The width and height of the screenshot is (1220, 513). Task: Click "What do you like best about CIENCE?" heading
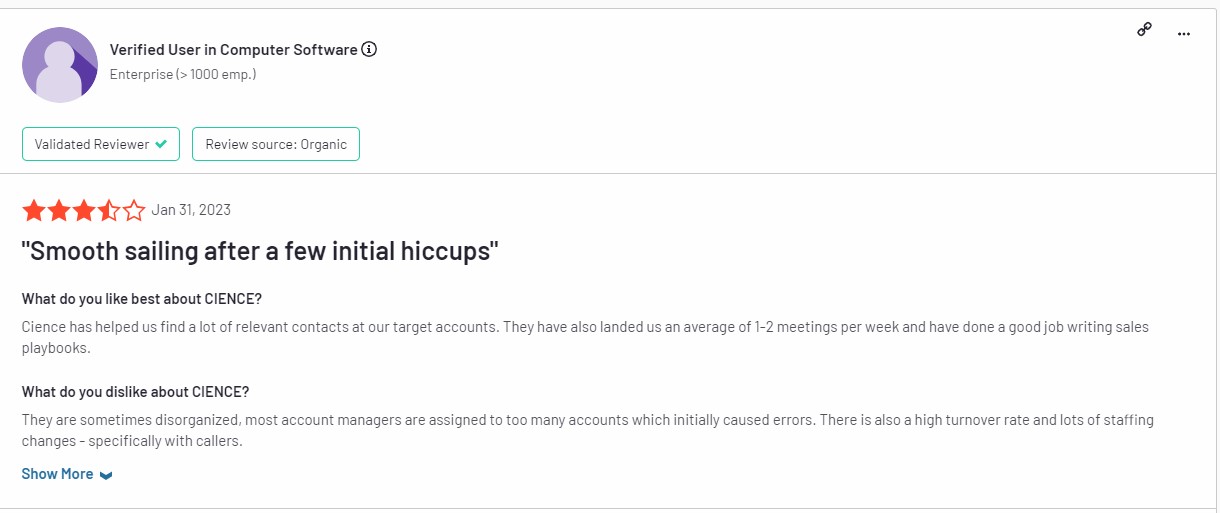(x=142, y=299)
